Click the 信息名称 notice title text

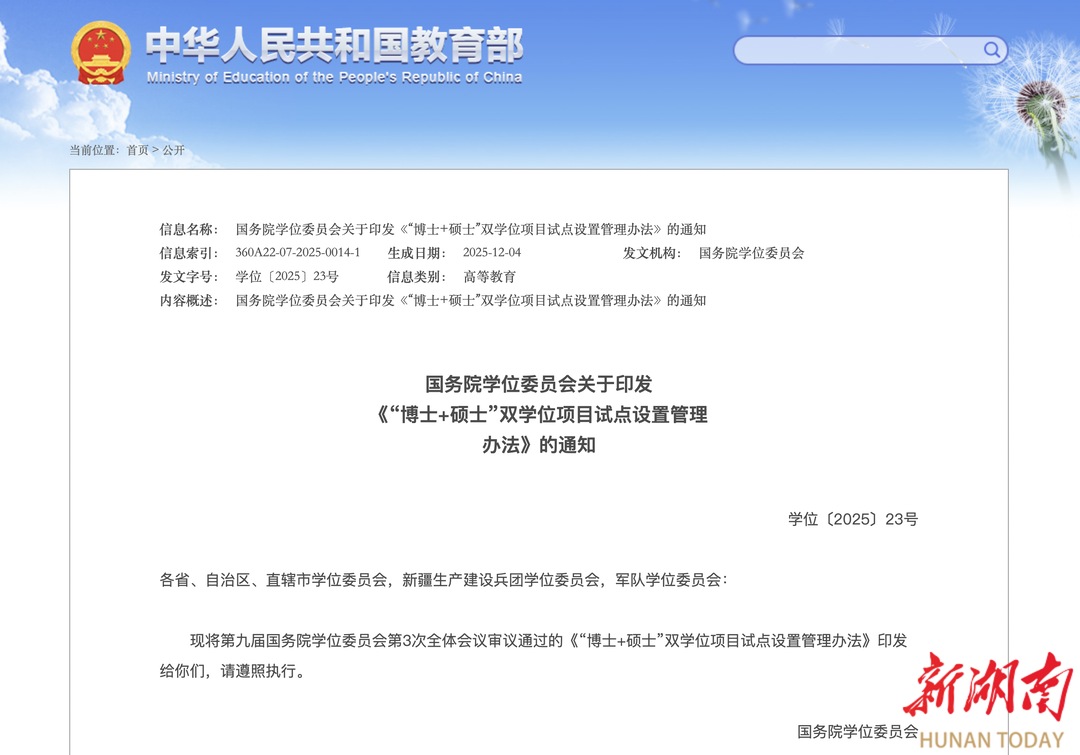(470, 229)
